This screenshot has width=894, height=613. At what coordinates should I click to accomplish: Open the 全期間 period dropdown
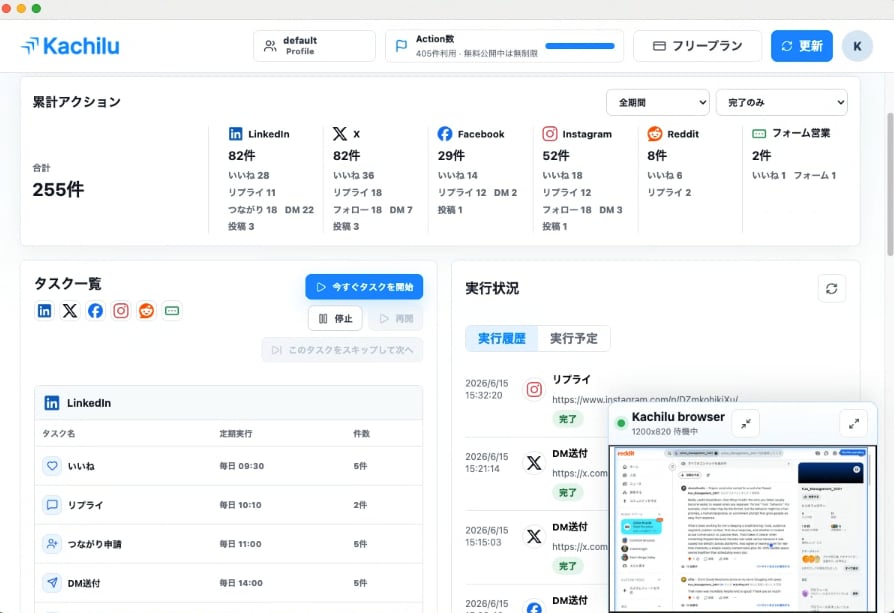tap(657, 103)
